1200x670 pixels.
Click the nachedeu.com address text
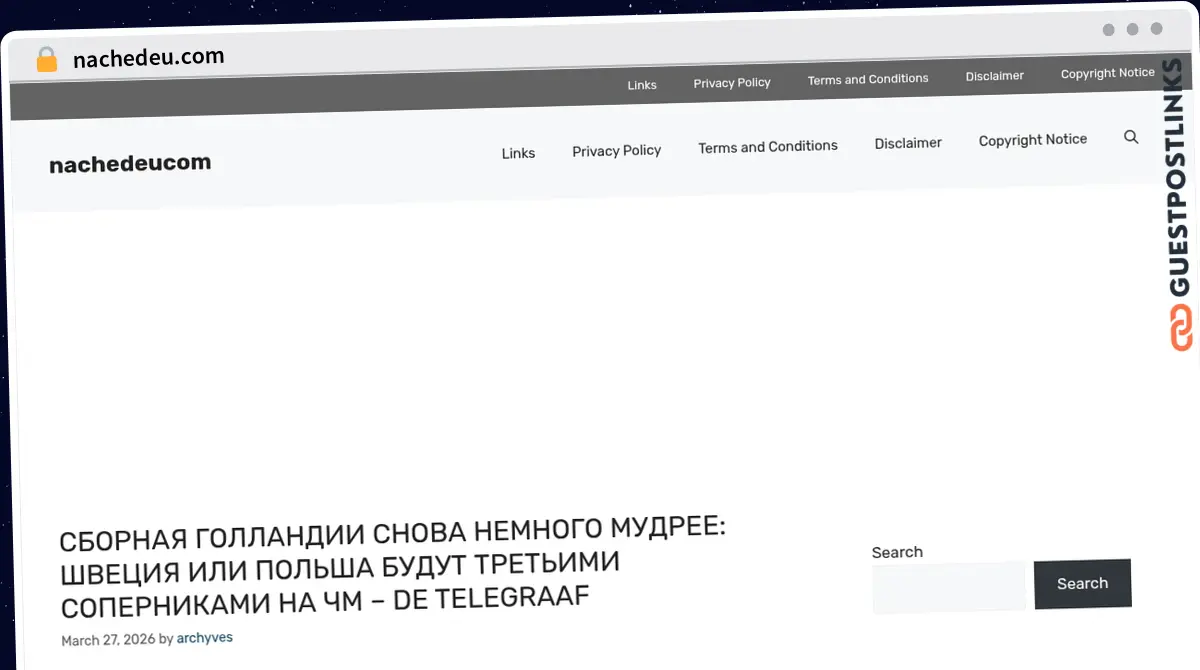coord(149,58)
